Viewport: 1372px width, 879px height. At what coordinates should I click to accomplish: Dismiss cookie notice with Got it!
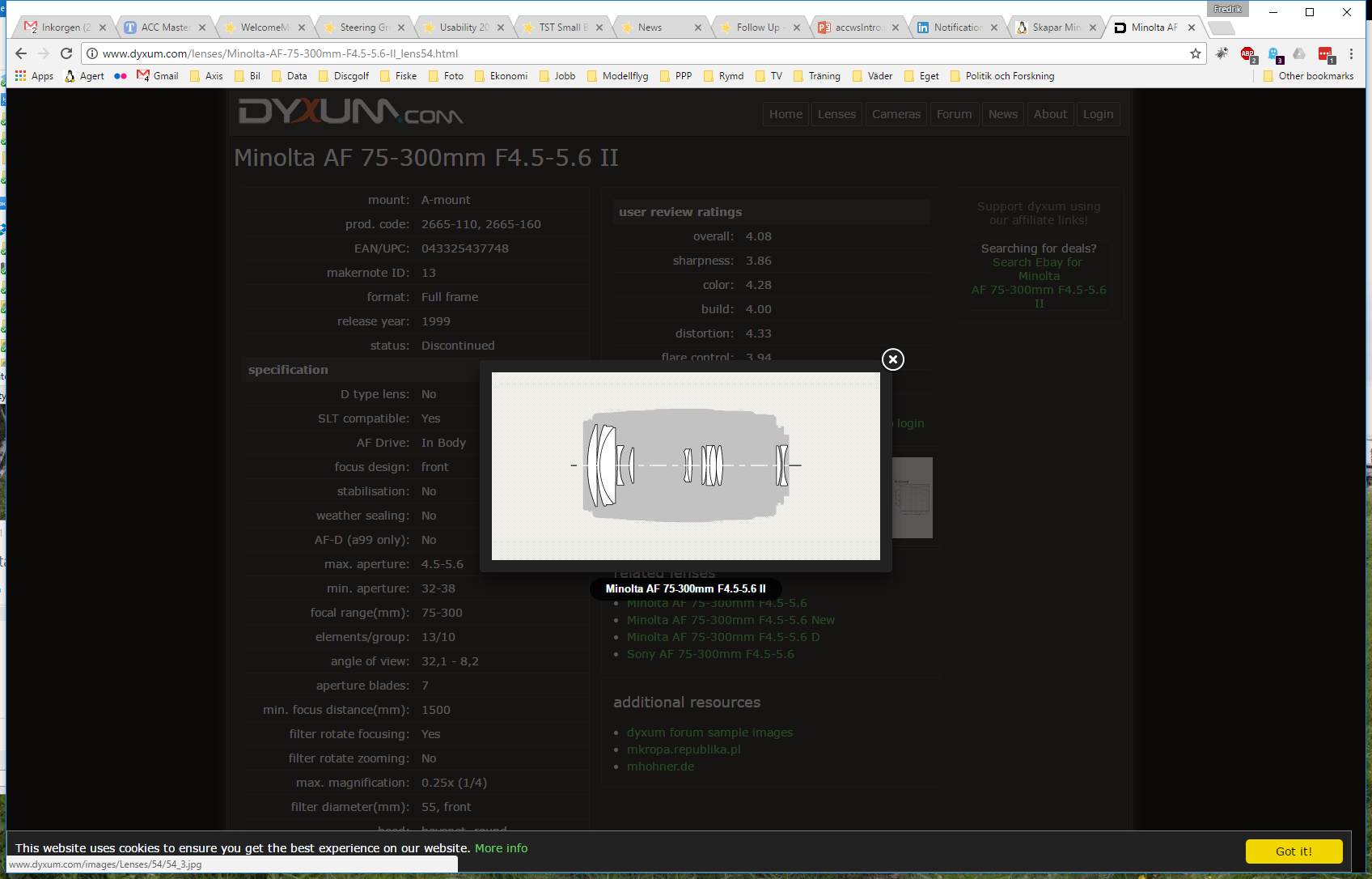1293,851
